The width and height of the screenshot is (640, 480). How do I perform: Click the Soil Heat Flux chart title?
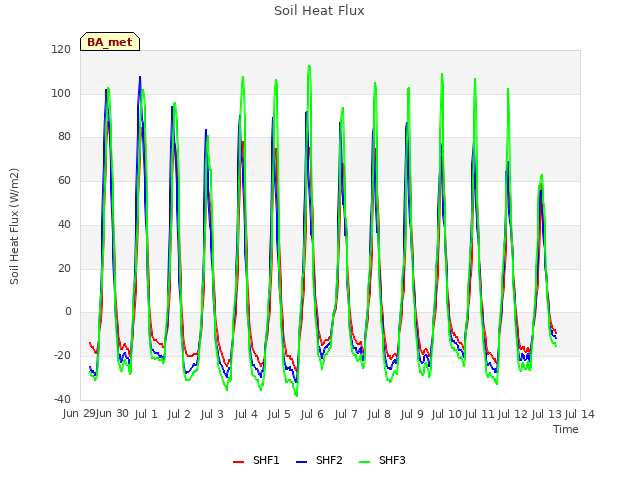click(319, 11)
